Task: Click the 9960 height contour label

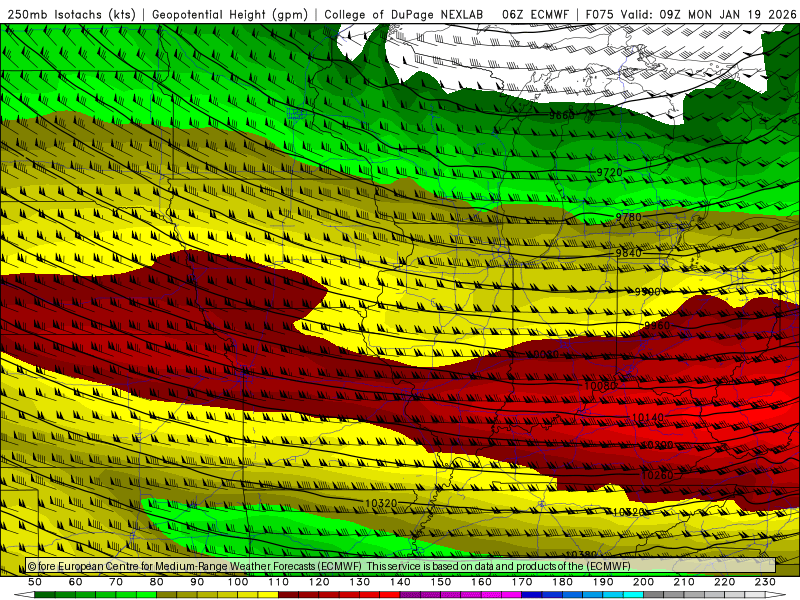Action: point(657,326)
